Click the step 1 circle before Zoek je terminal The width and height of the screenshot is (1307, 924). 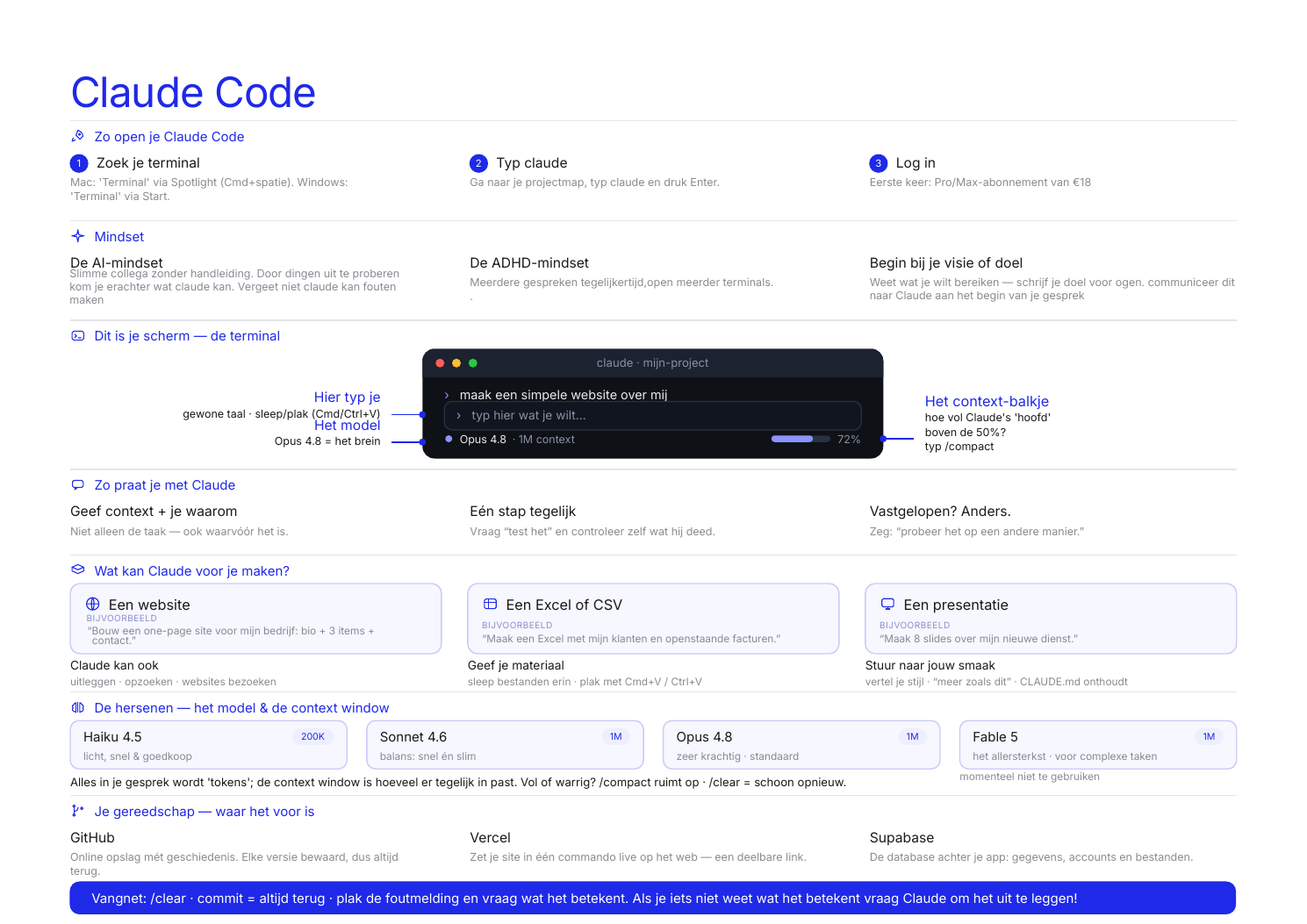click(79, 163)
